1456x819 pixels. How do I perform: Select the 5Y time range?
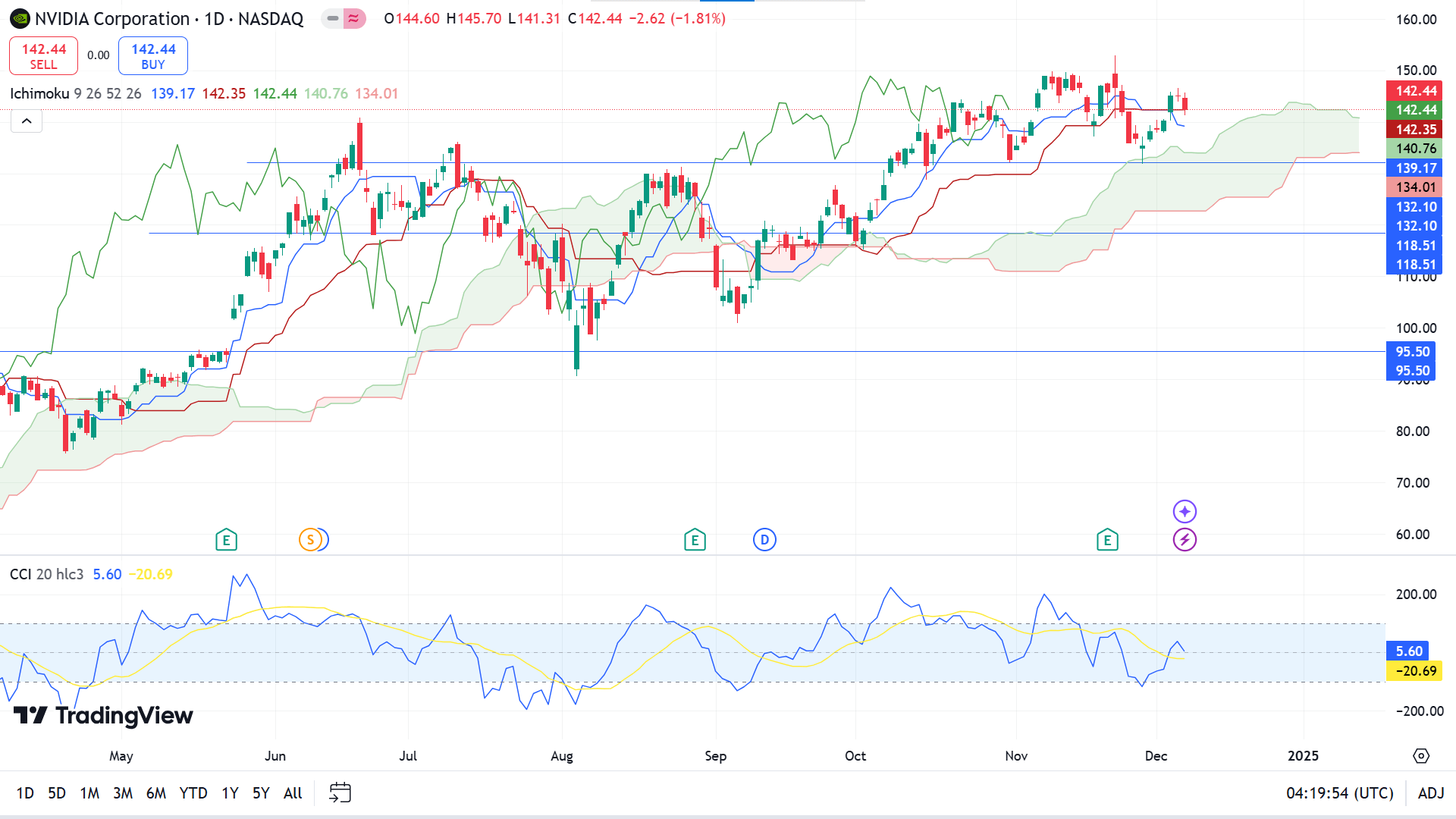tap(261, 793)
